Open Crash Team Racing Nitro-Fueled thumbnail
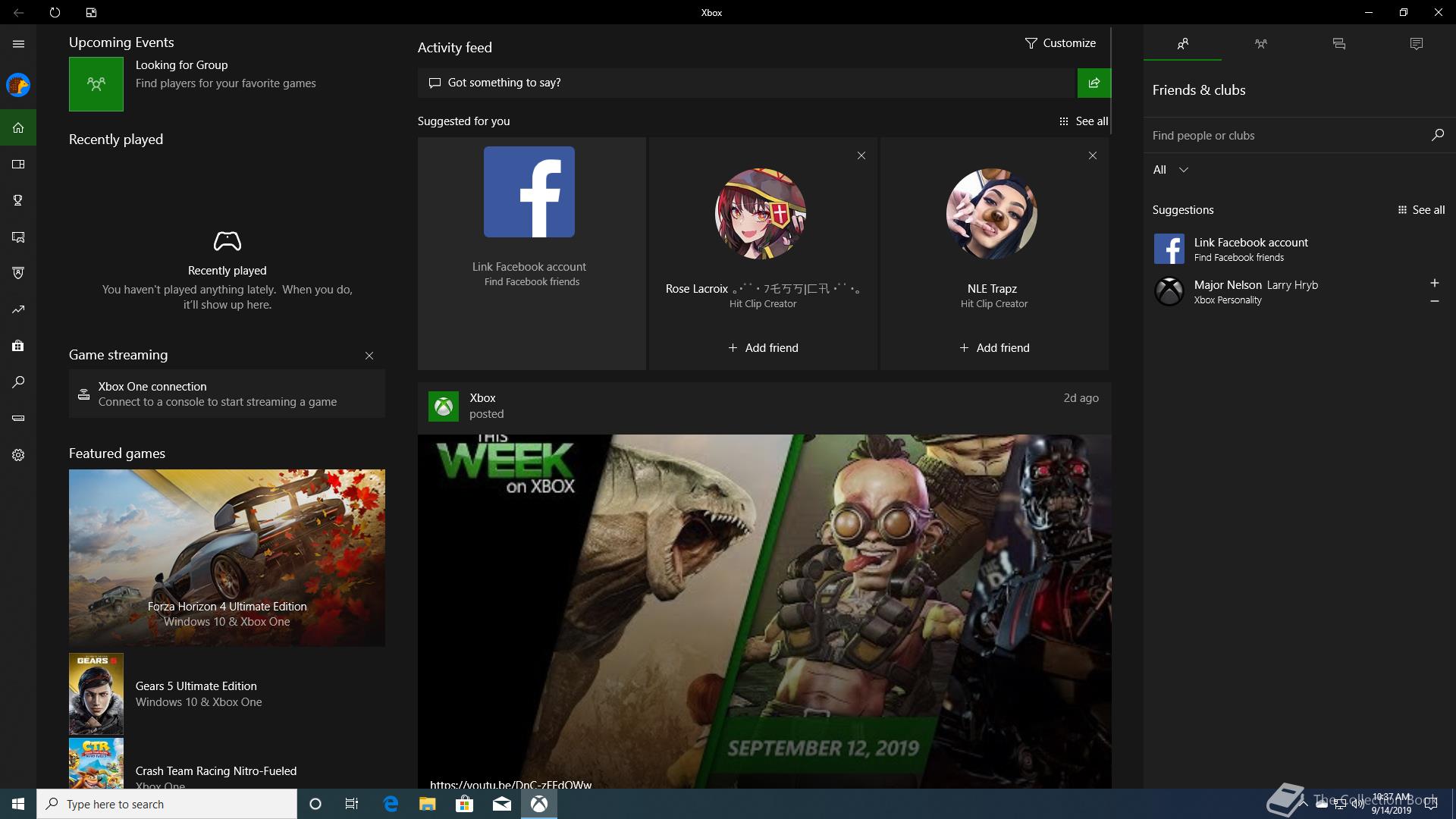Screen dimensions: 1456x819 [96, 764]
